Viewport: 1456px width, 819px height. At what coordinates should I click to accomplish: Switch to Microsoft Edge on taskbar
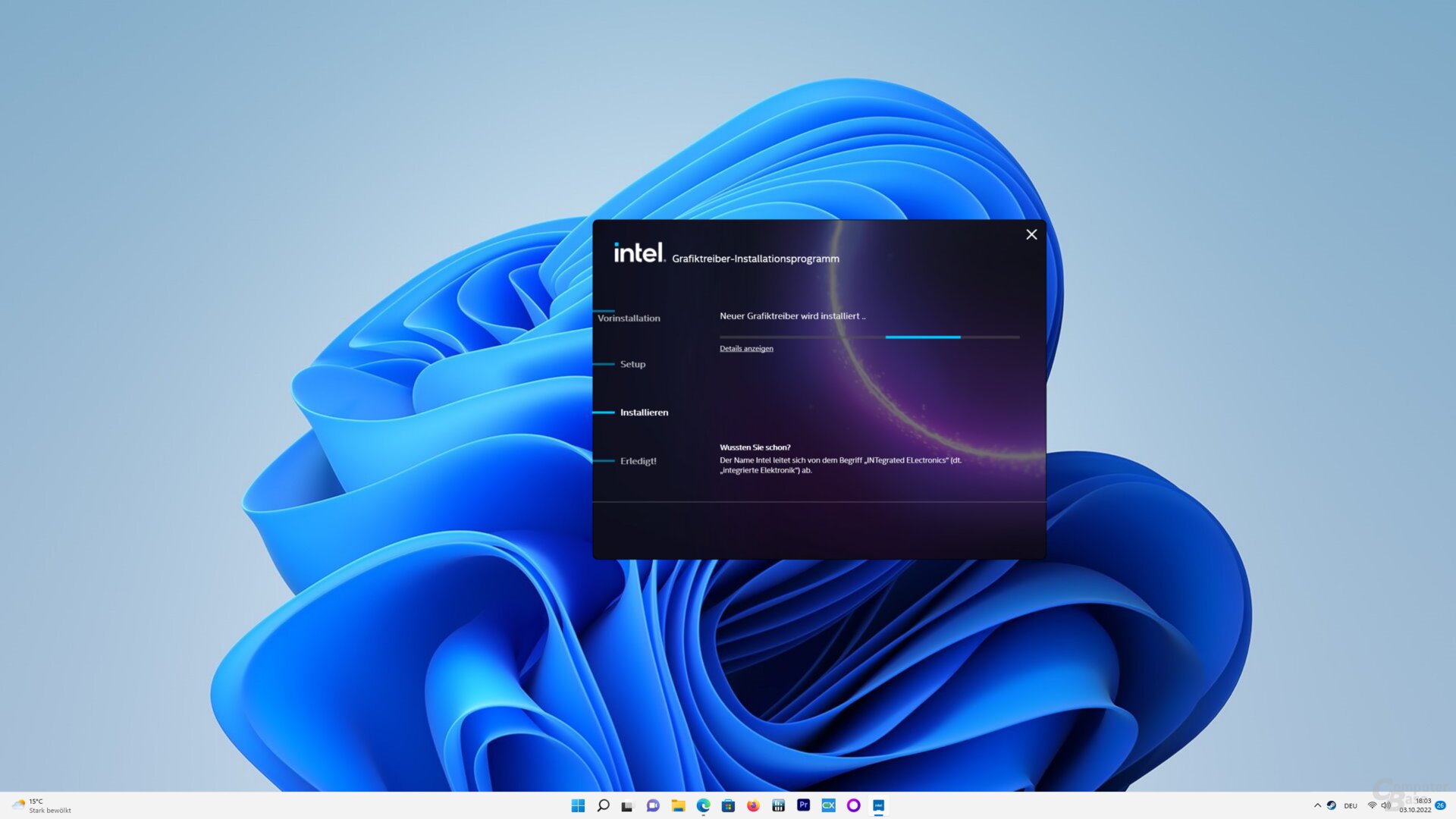[703, 805]
